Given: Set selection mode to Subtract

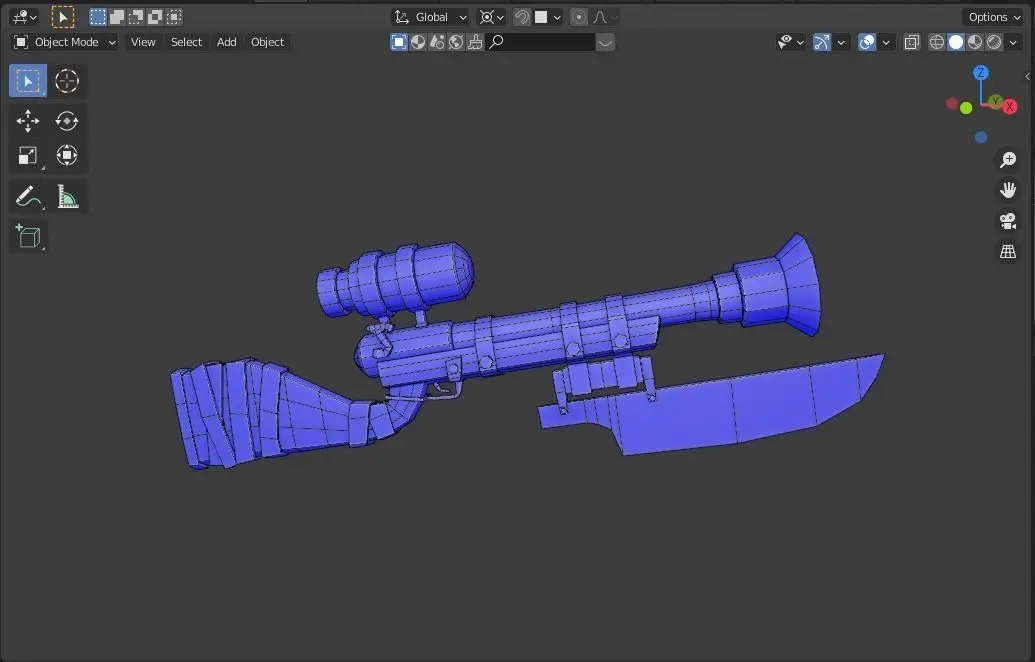Looking at the screenshot, I should click(136, 17).
